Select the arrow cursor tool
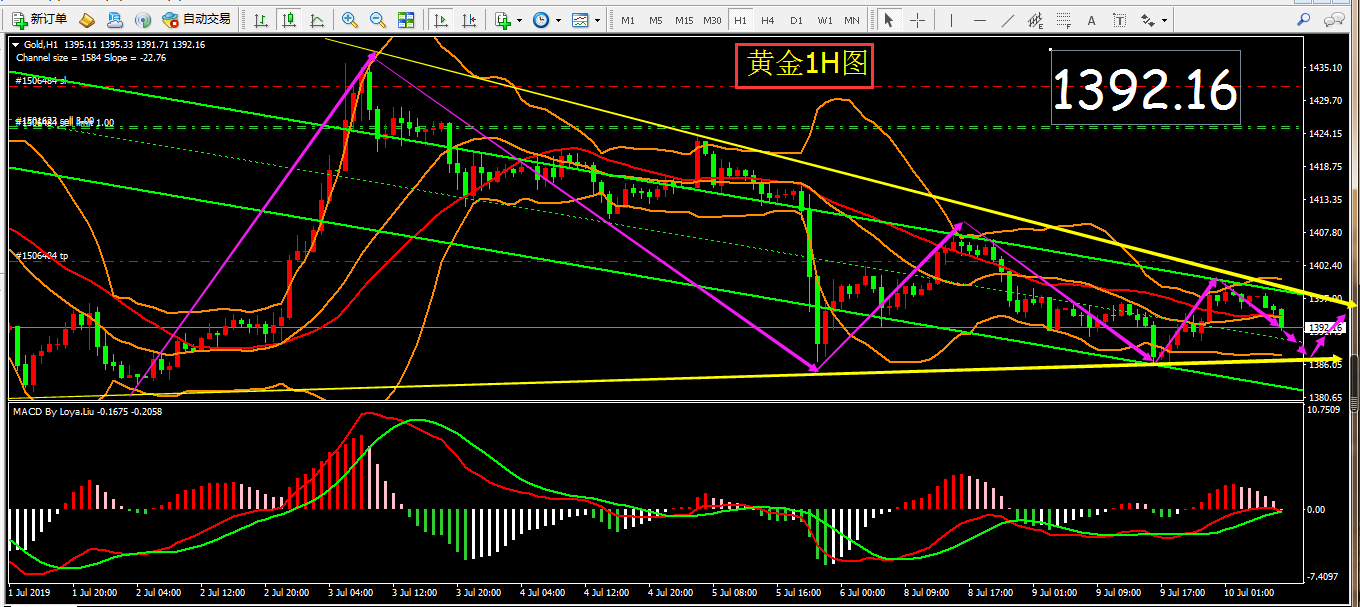The height and width of the screenshot is (607, 1360). click(888, 19)
